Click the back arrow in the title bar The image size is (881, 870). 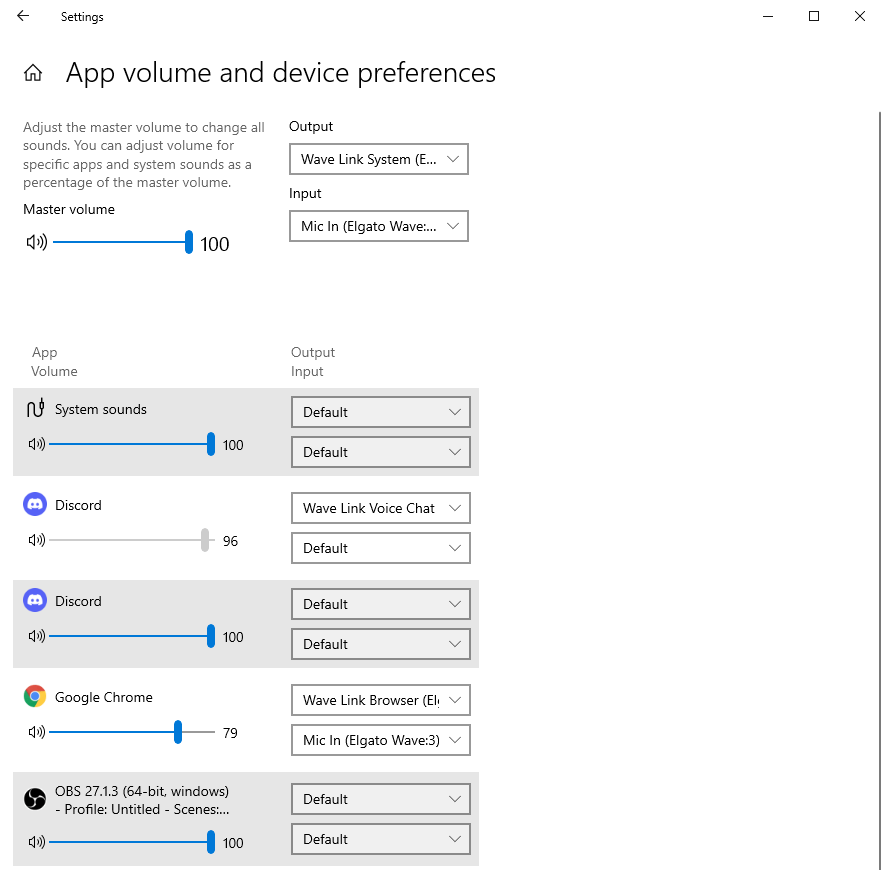[x=22, y=16]
